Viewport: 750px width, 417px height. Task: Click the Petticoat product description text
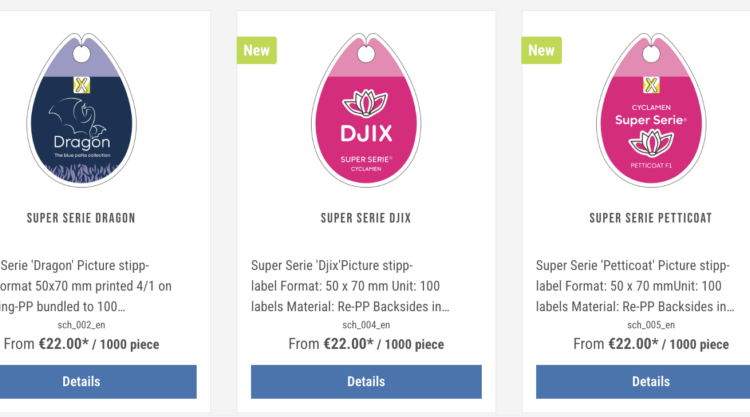(635, 286)
